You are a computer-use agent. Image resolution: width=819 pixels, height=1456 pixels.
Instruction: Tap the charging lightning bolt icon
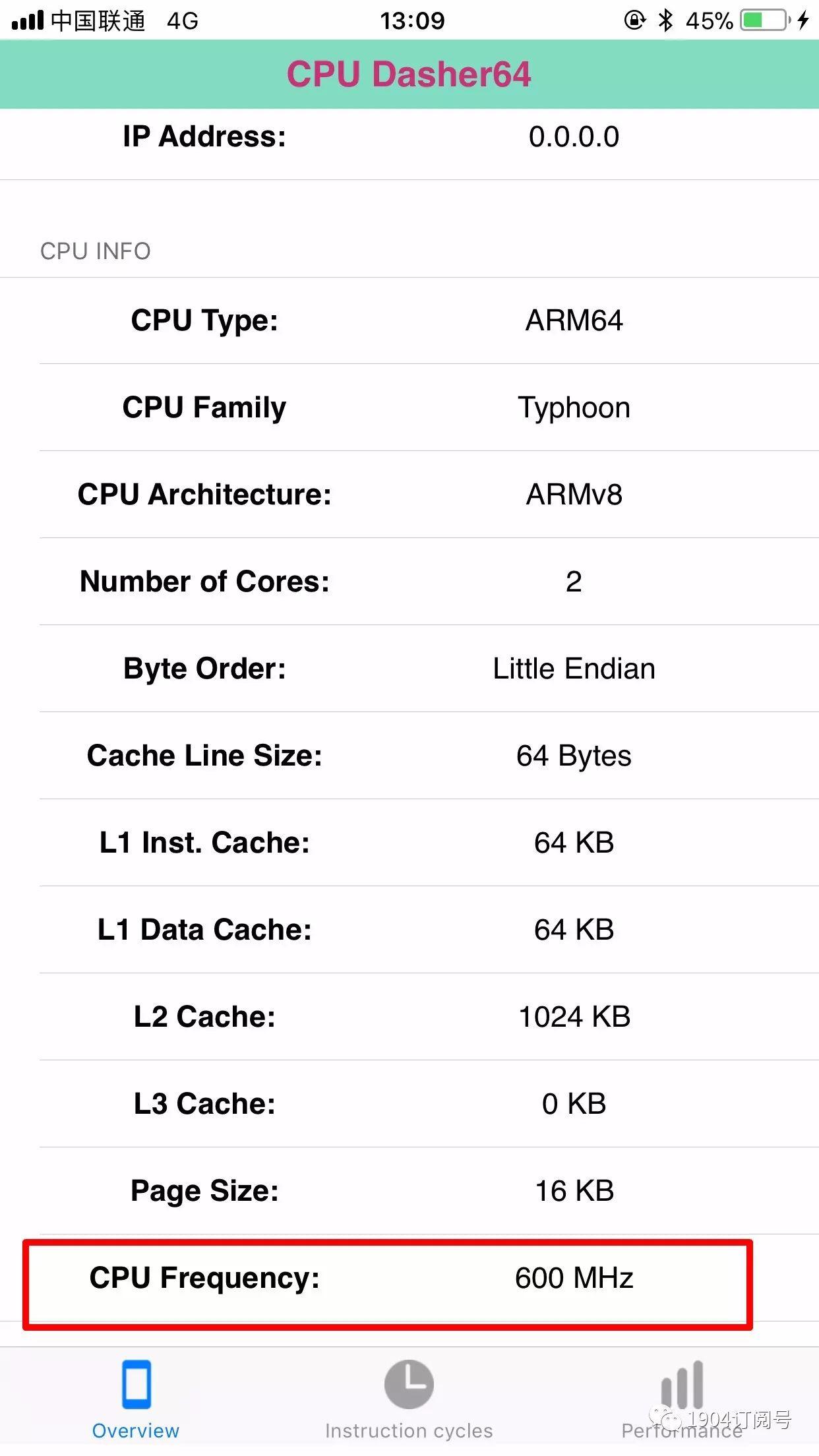tap(803, 21)
